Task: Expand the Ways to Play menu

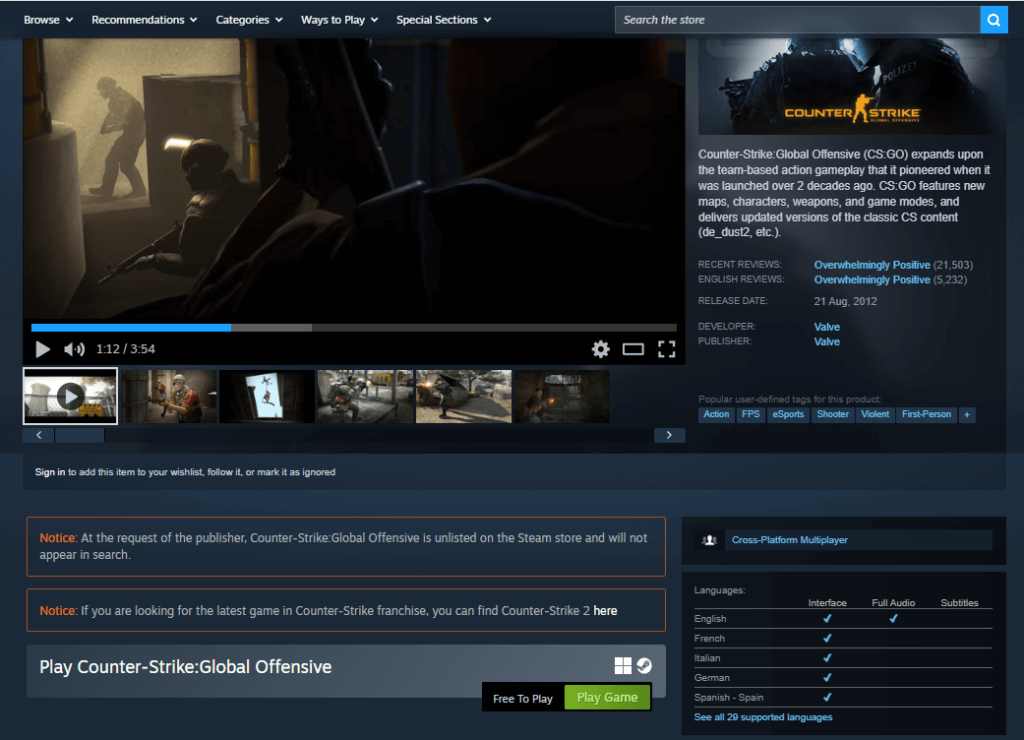Action: [340, 20]
